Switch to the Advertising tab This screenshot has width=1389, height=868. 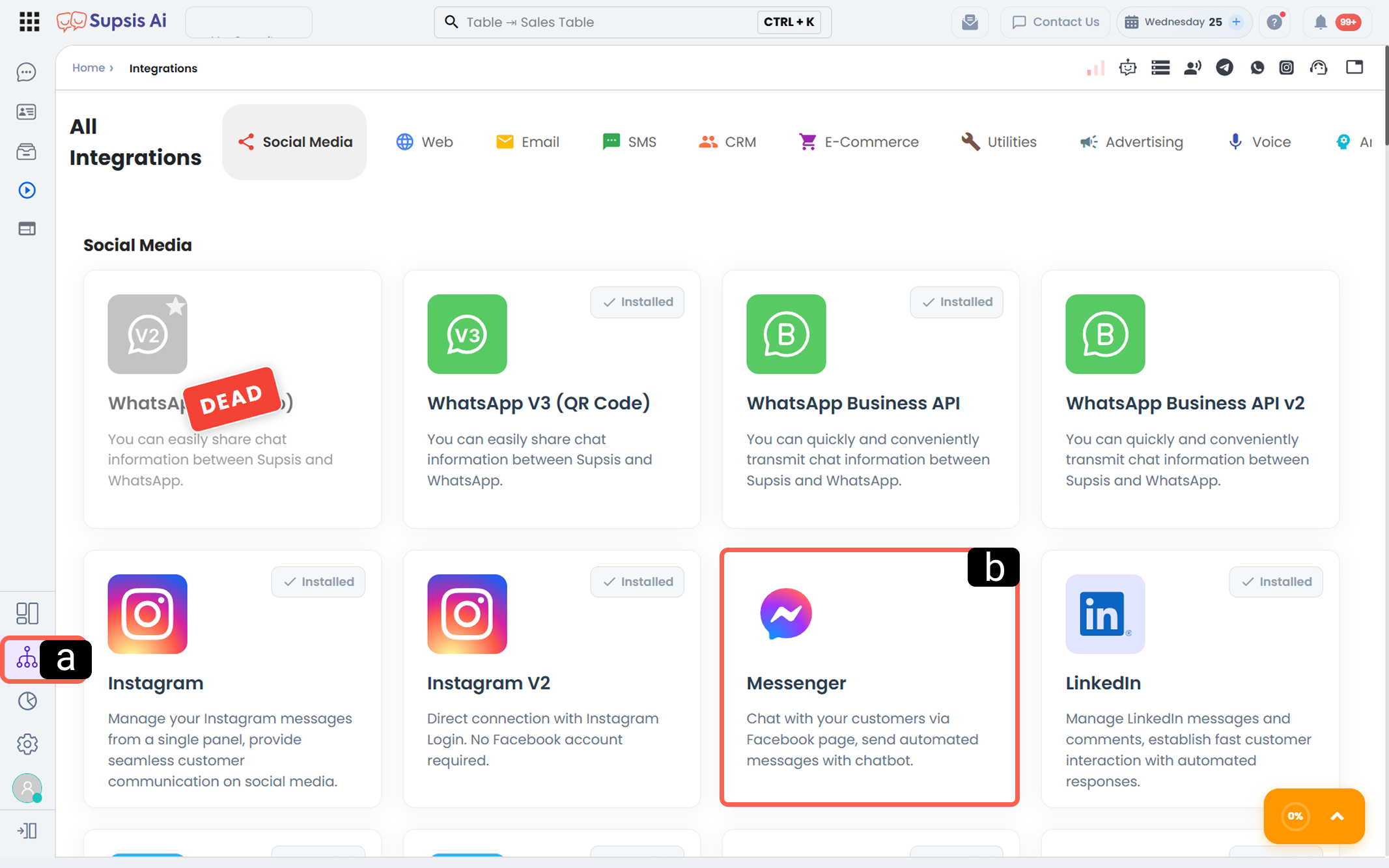1131,142
